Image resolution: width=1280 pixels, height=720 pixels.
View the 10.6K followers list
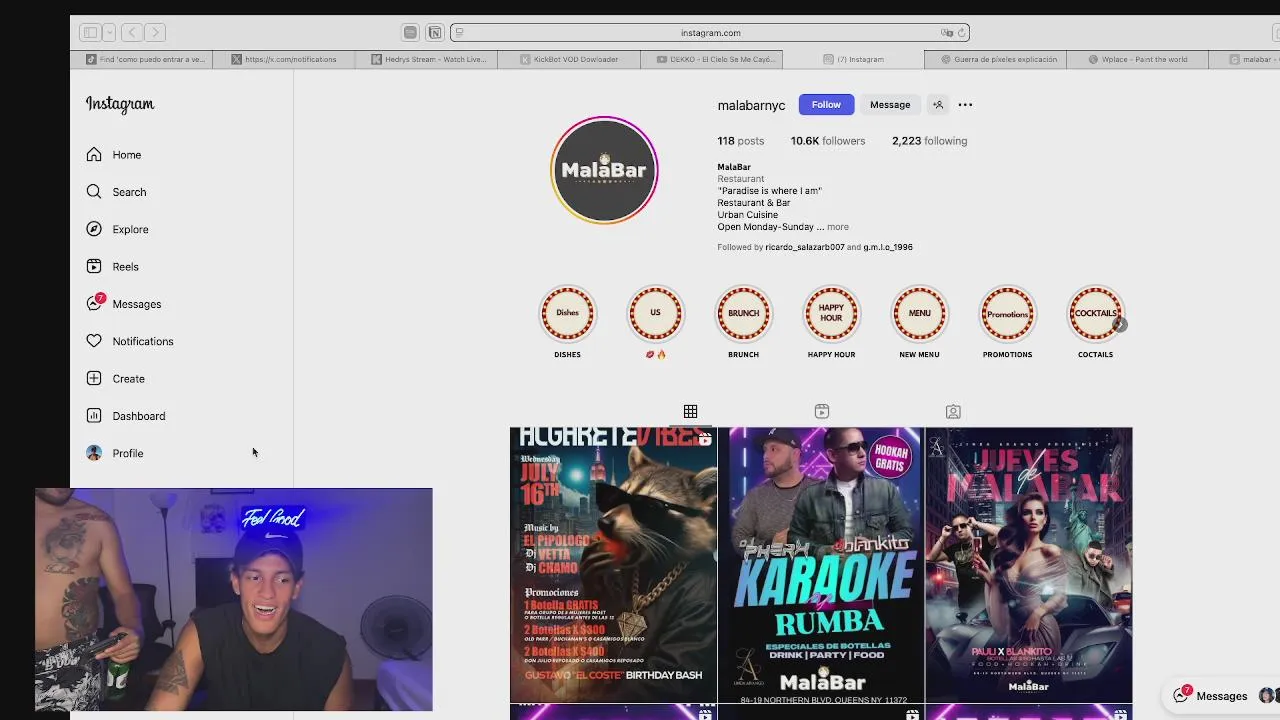pyautogui.click(x=828, y=141)
